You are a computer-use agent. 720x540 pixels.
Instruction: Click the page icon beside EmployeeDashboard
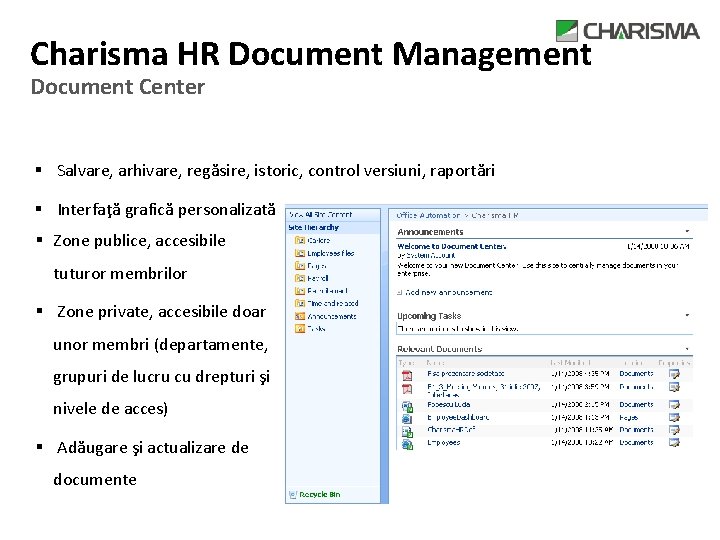point(407,418)
